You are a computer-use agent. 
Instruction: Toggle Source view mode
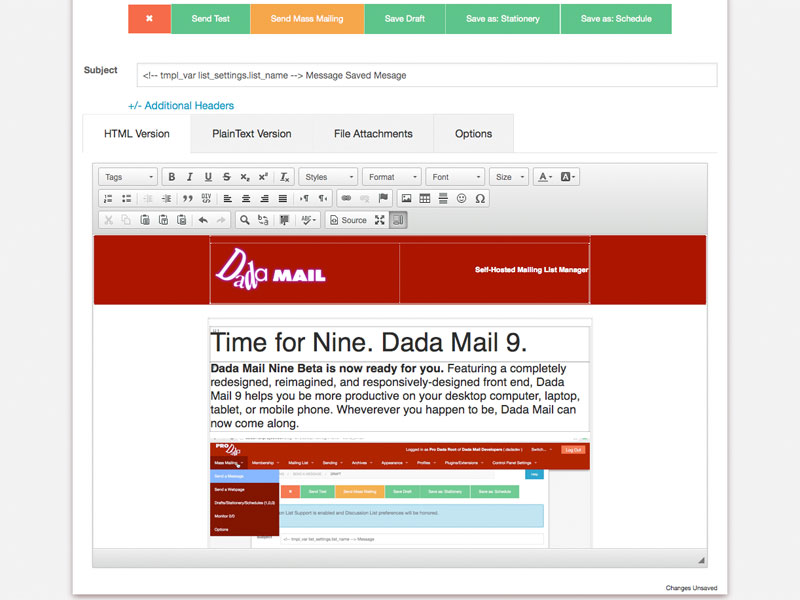point(347,220)
